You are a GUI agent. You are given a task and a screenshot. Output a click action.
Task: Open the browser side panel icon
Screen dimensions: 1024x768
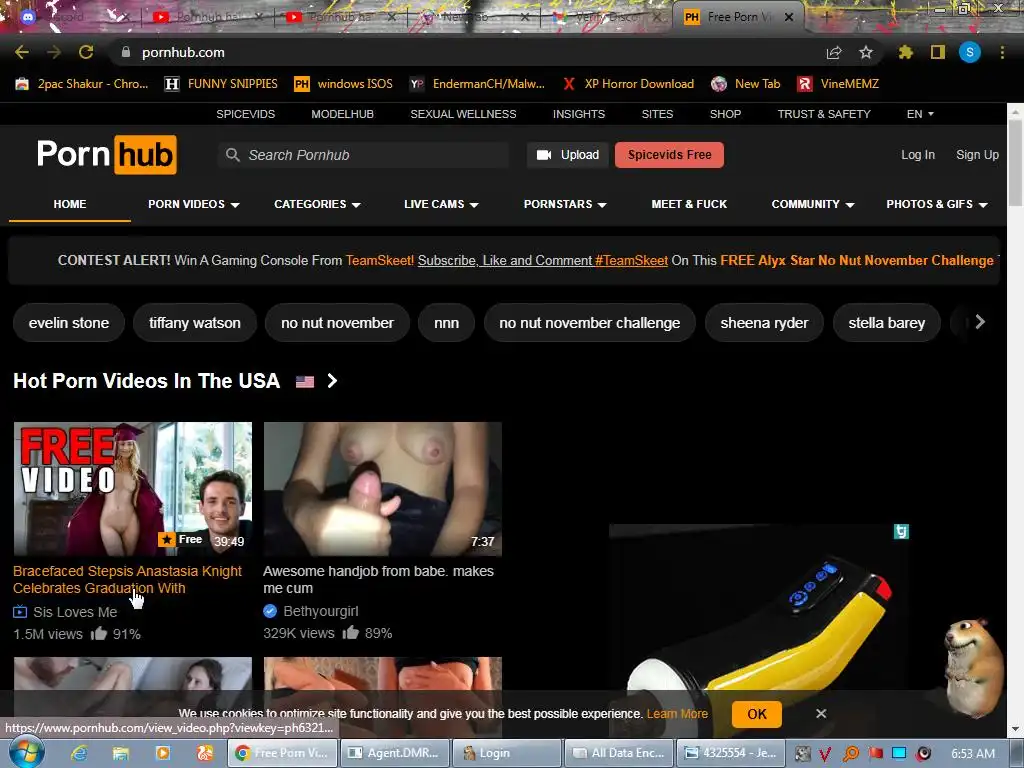point(938,52)
